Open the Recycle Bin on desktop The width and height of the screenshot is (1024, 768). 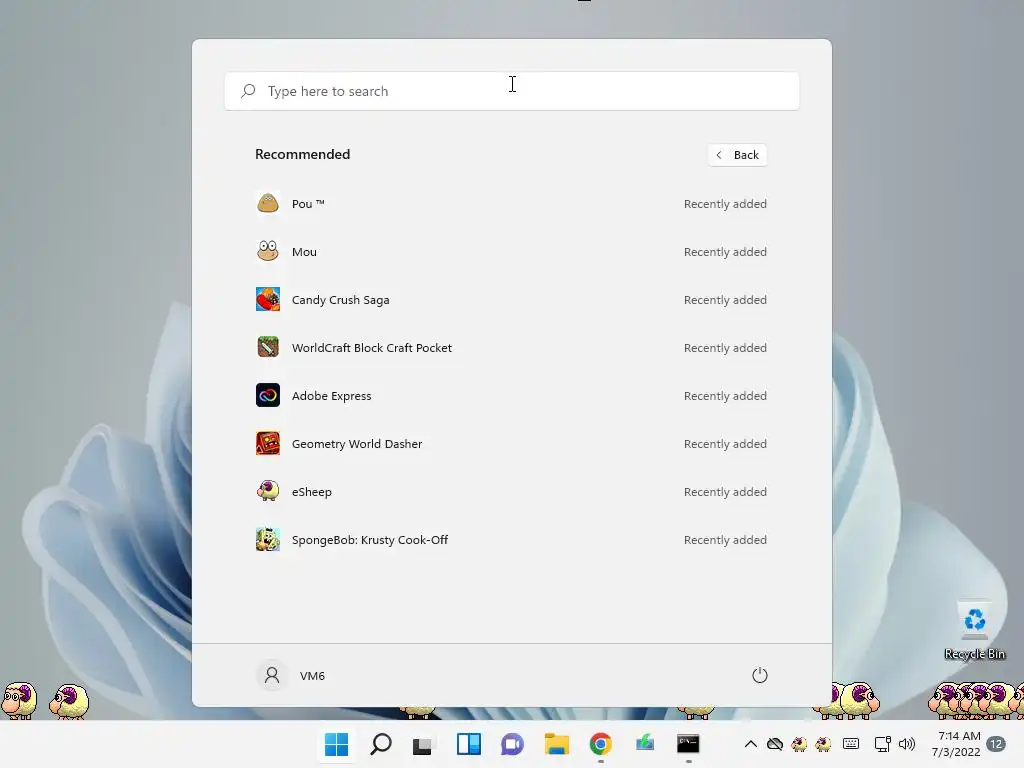[974, 630]
